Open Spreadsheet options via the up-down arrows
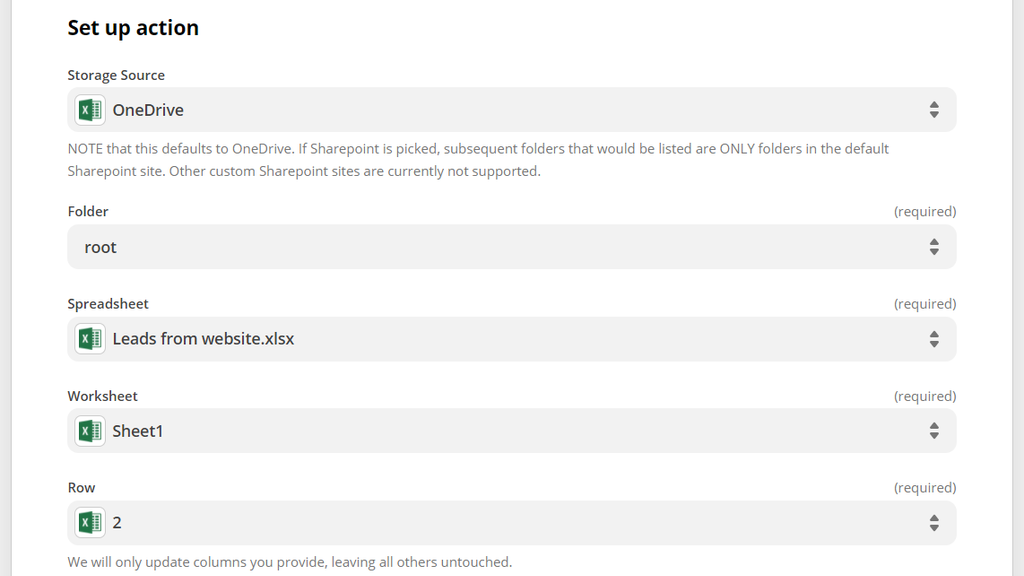Image resolution: width=1024 pixels, height=576 pixels. (x=933, y=339)
